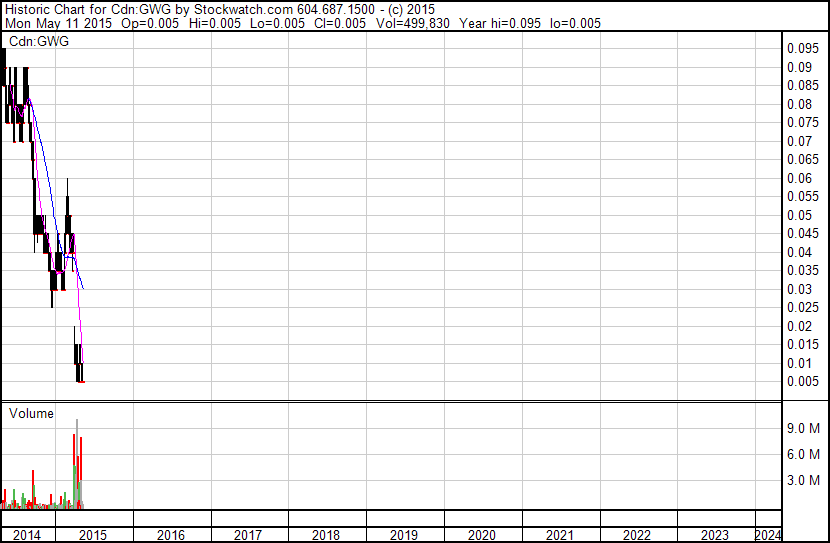Click the 0.05 price axis label
This screenshot has height=543, width=830.
tap(799, 215)
